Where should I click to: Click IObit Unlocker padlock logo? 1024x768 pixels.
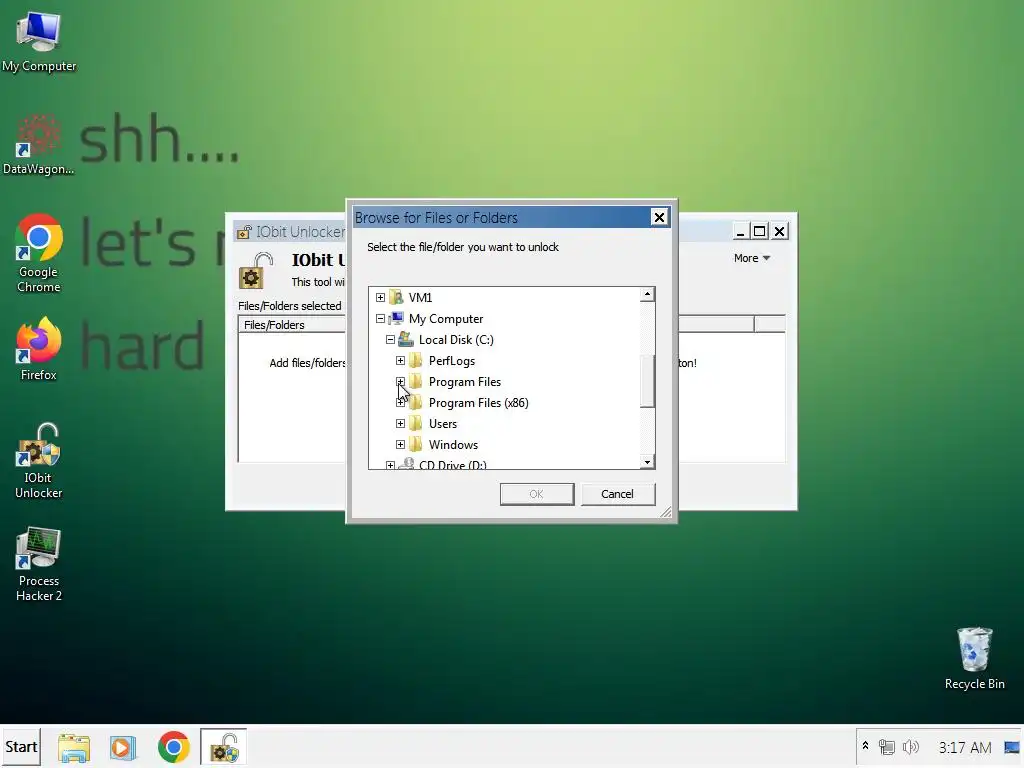click(255, 270)
